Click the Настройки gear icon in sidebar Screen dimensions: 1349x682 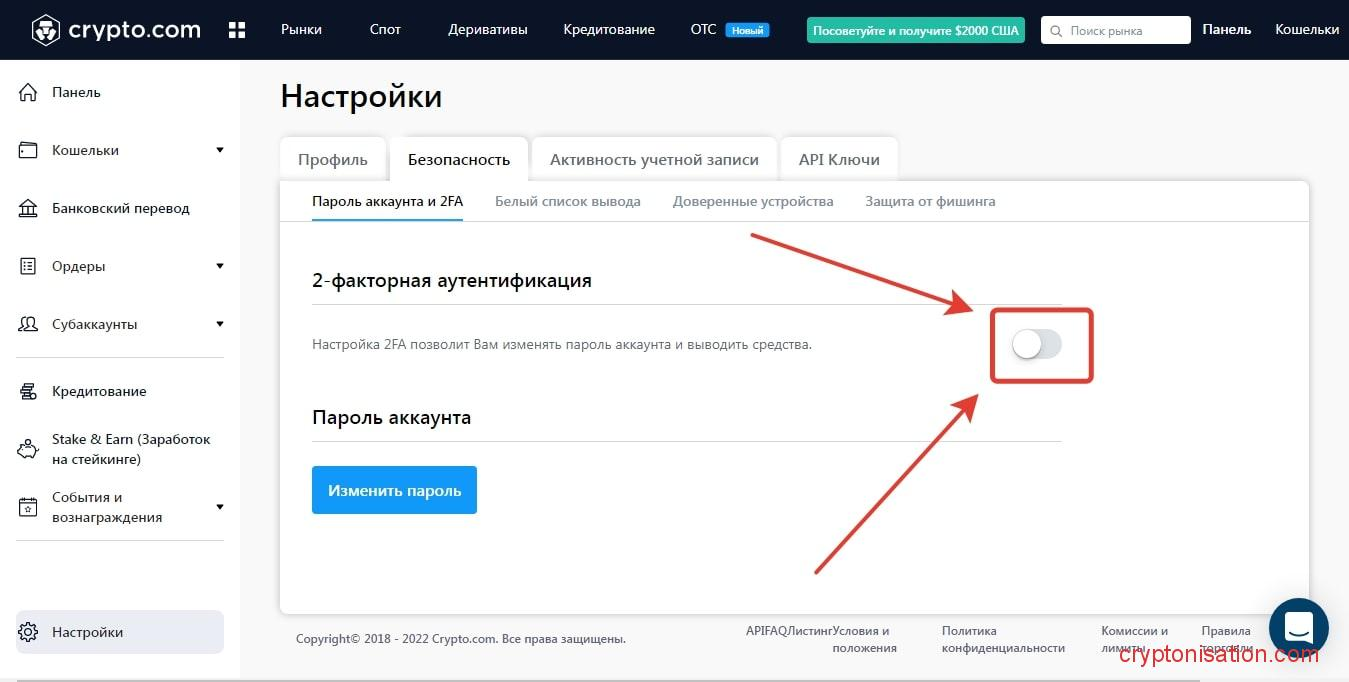tap(28, 632)
